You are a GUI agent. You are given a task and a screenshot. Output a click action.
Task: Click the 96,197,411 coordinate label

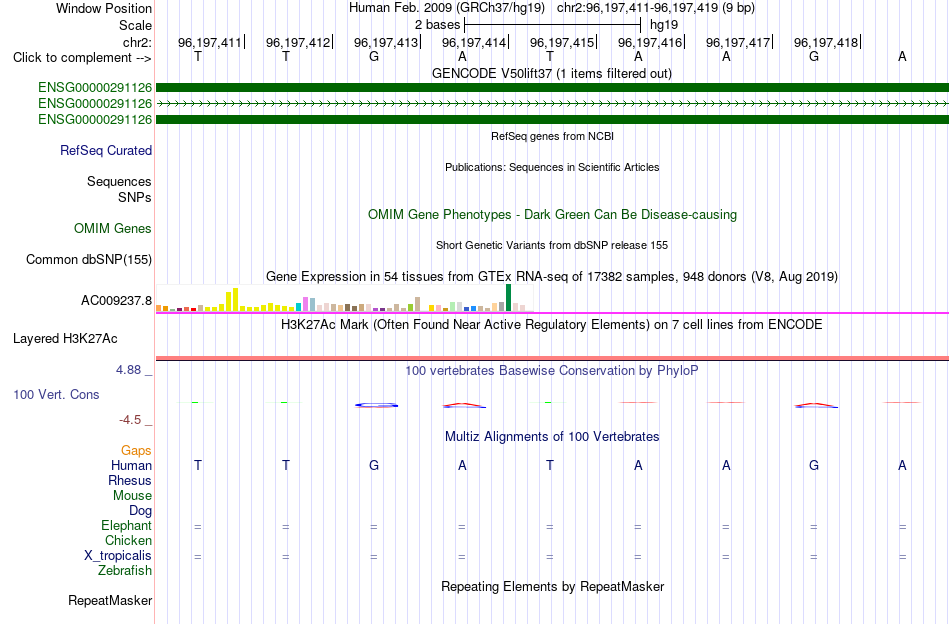(x=209, y=42)
